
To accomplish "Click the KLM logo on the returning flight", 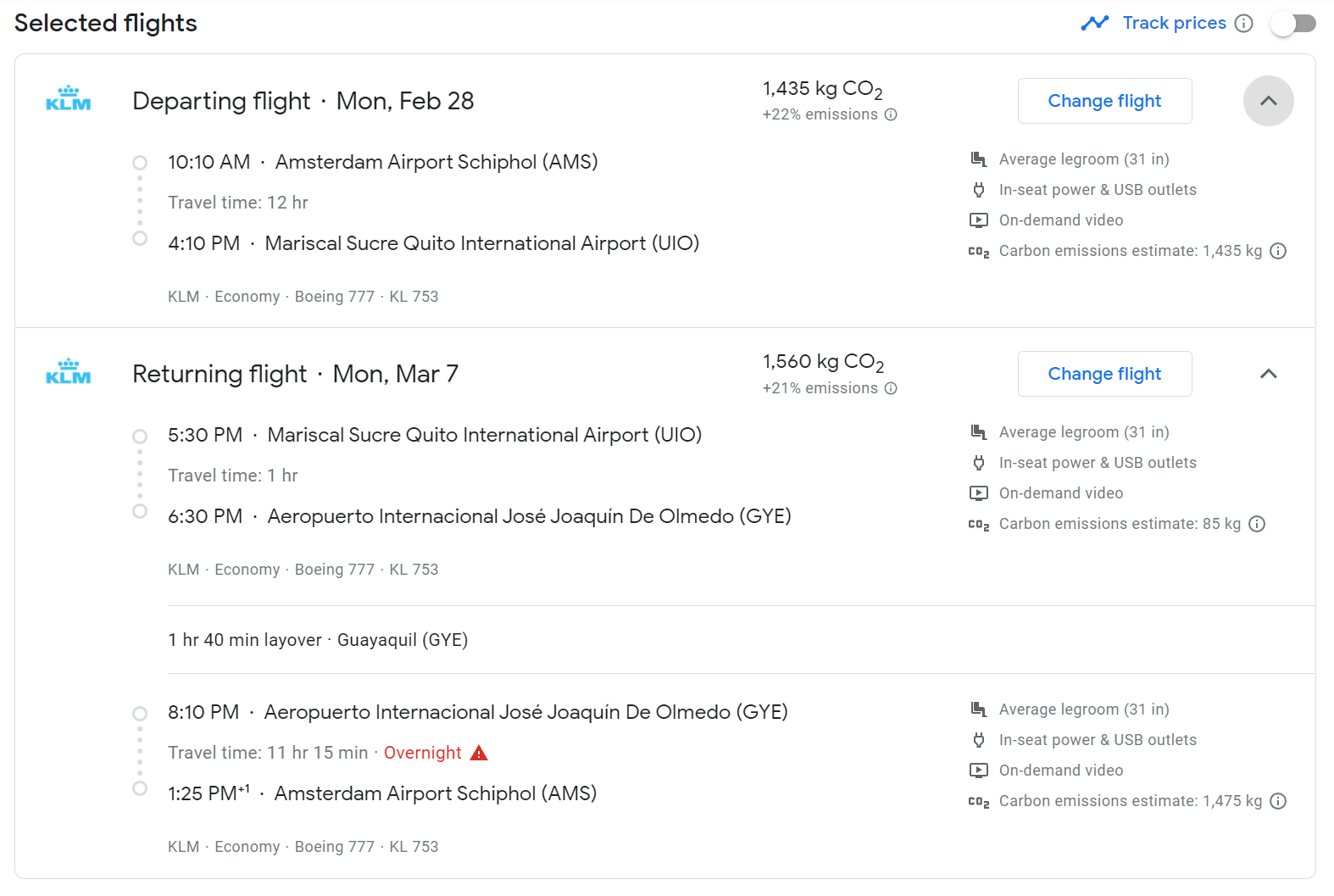I will (69, 372).
